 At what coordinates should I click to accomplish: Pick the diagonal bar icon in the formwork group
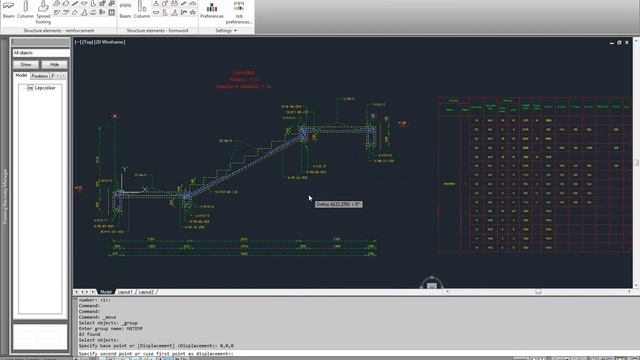pyautogui.click(x=184, y=3)
